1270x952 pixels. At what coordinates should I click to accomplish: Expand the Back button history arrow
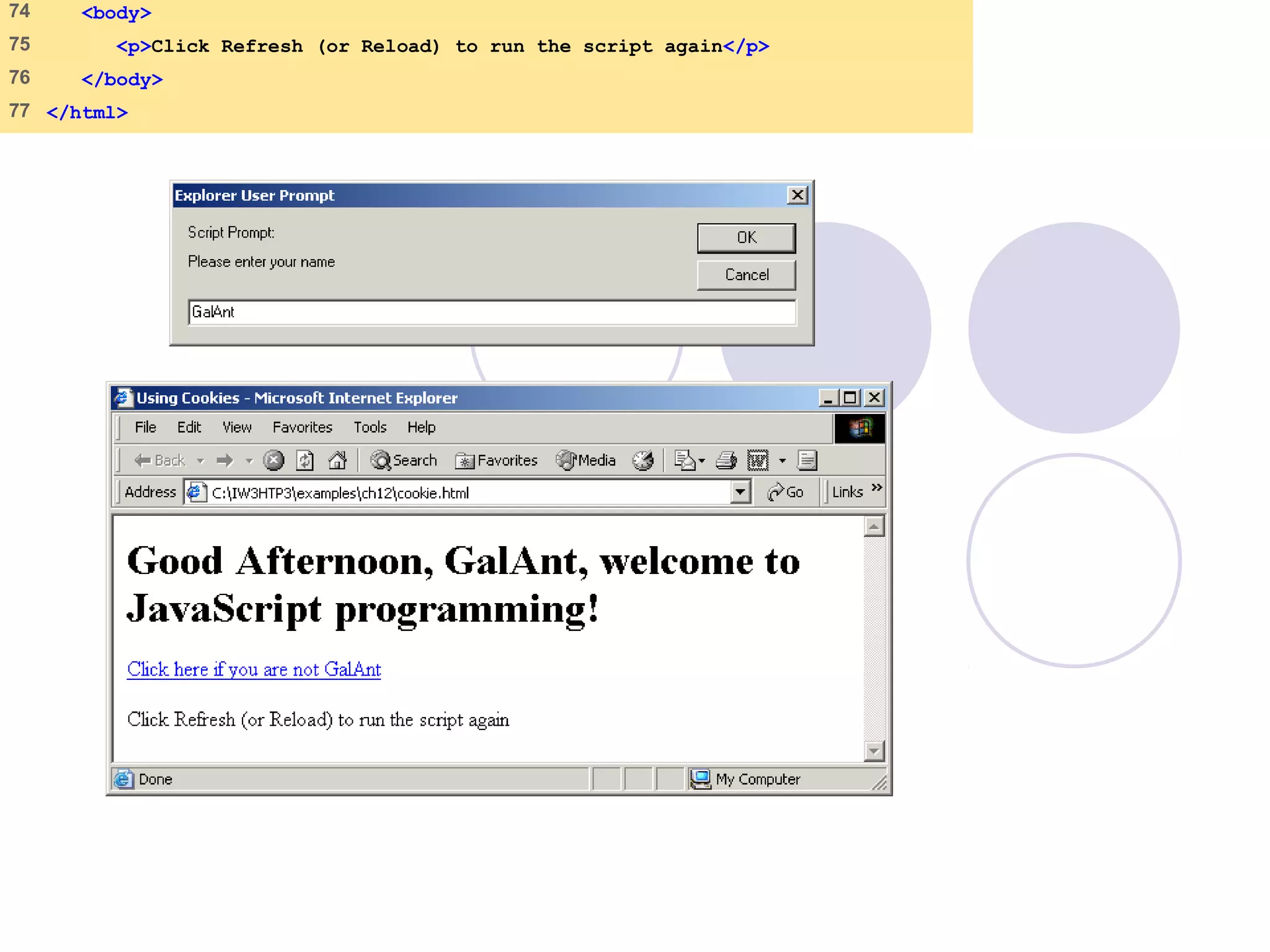click(200, 461)
